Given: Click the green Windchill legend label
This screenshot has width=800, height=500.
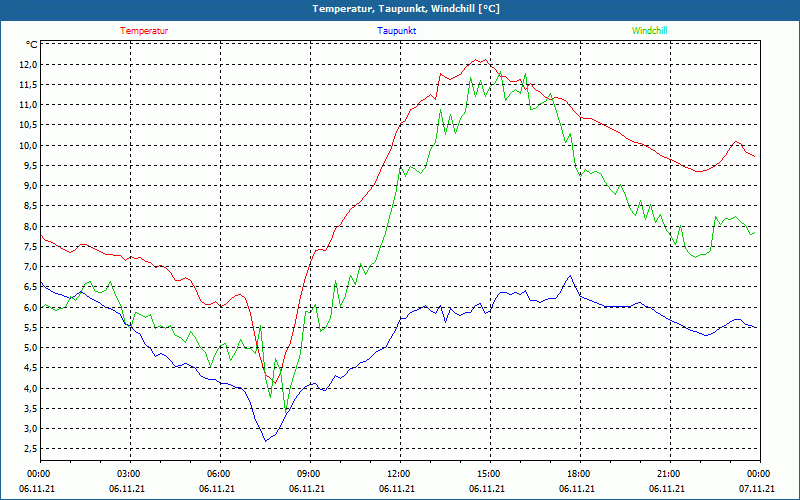Looking at the screenshot, I should pyautogui.click(x=649, y=31).
